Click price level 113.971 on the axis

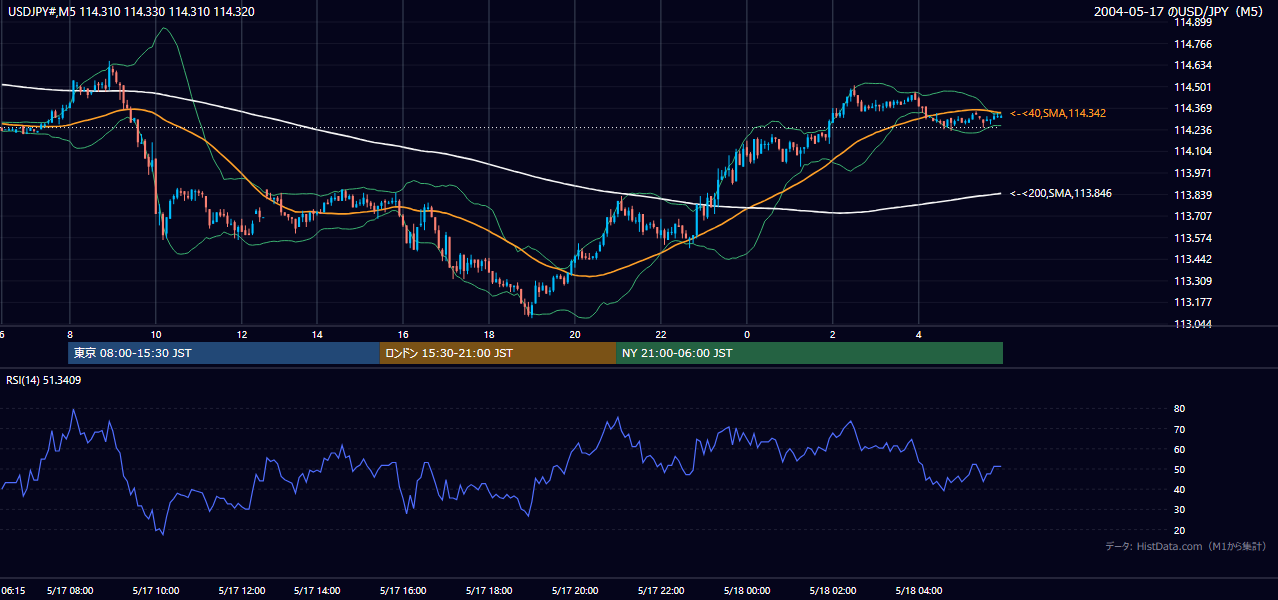pos(1193,173)
